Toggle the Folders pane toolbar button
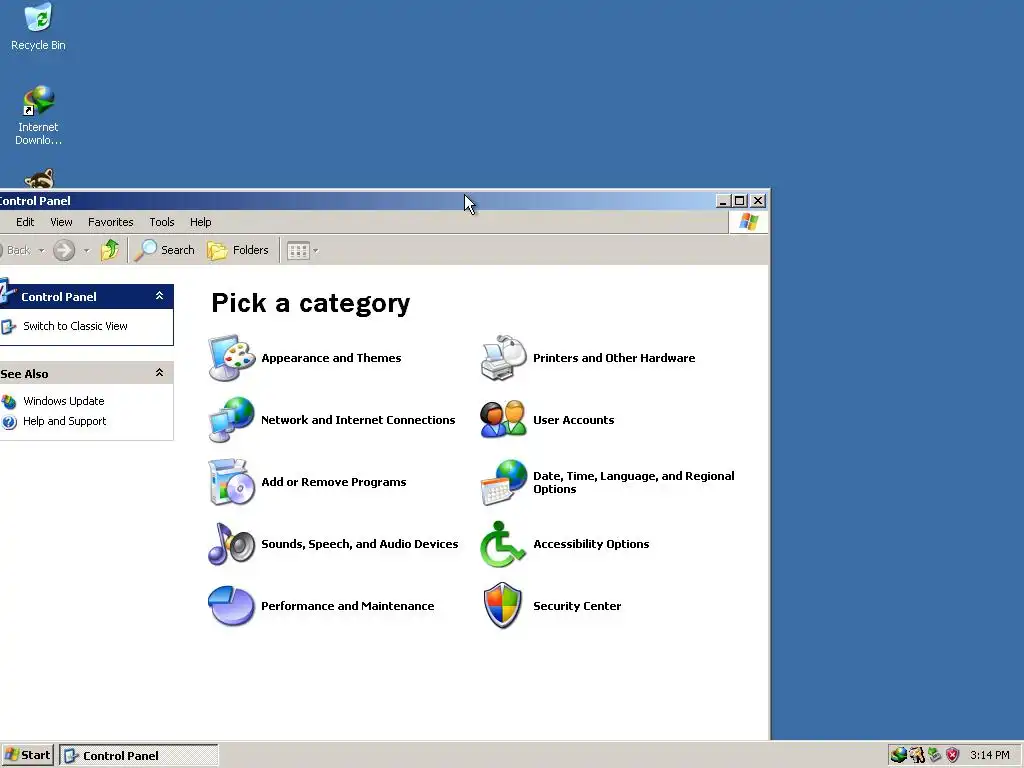This screenshot has width=1024, height=768. pyautogui.click(x=238, y=250)
